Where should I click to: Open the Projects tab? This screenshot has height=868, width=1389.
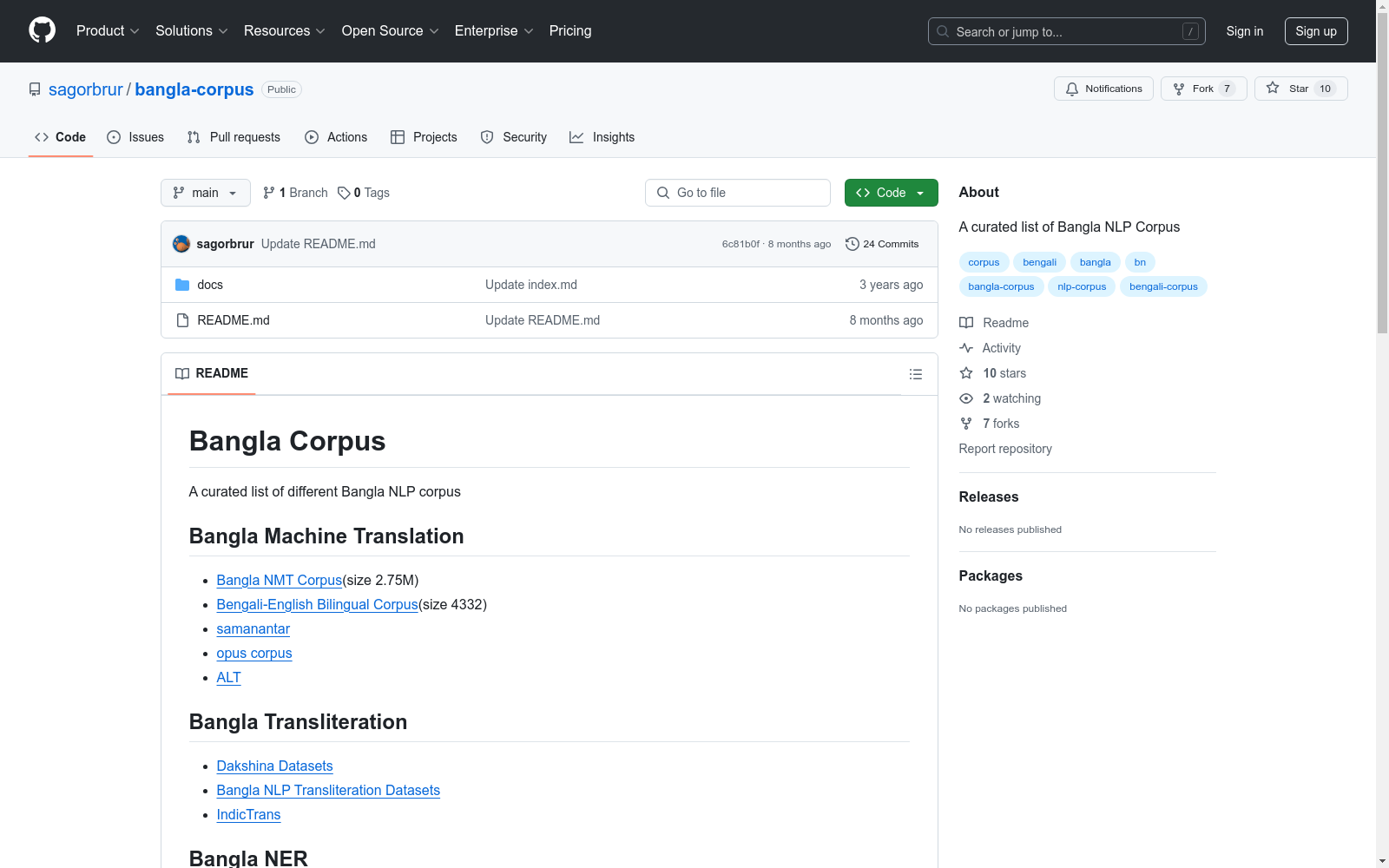click(x=424, y=137)
